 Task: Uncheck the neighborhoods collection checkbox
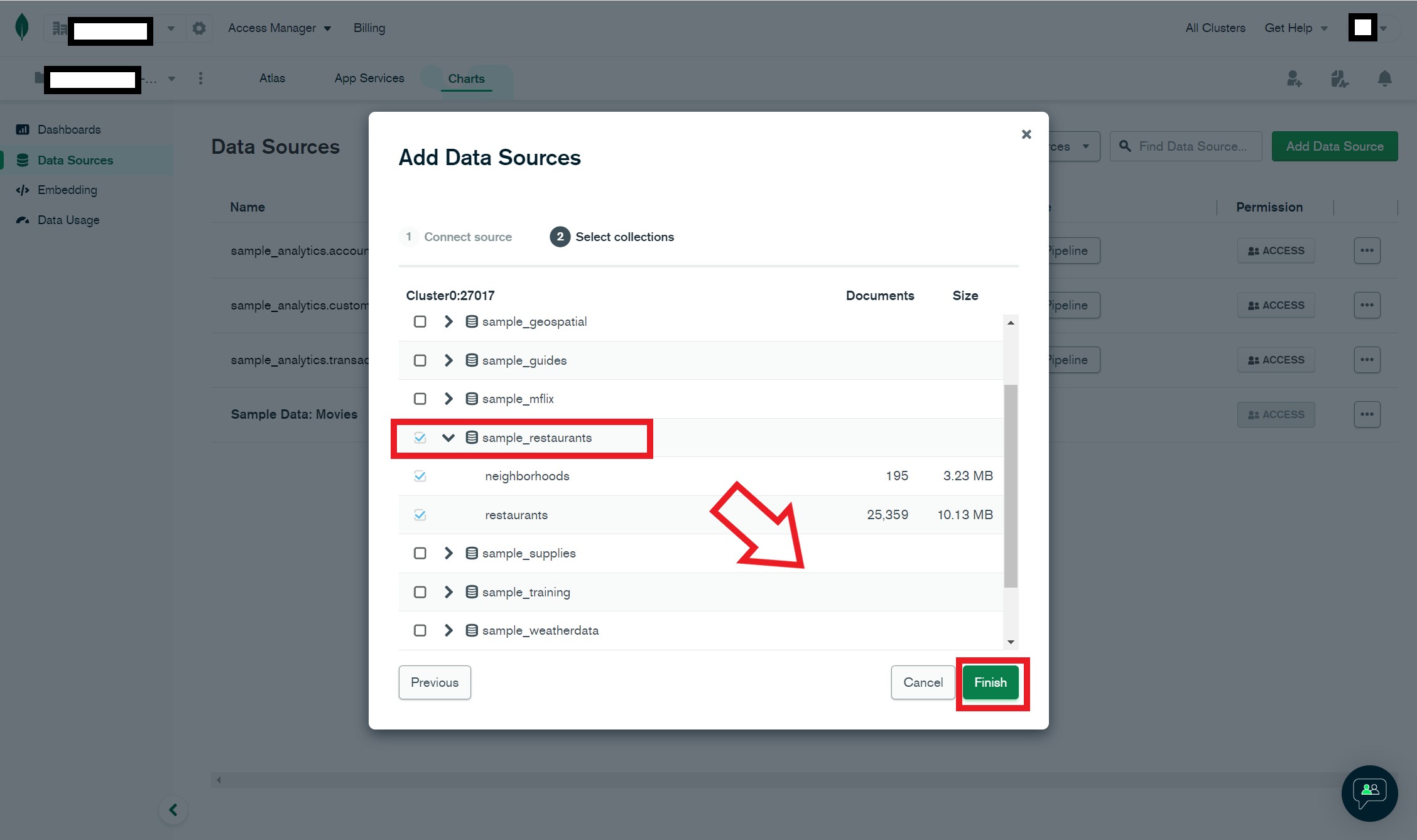click(x=420, y=476)
